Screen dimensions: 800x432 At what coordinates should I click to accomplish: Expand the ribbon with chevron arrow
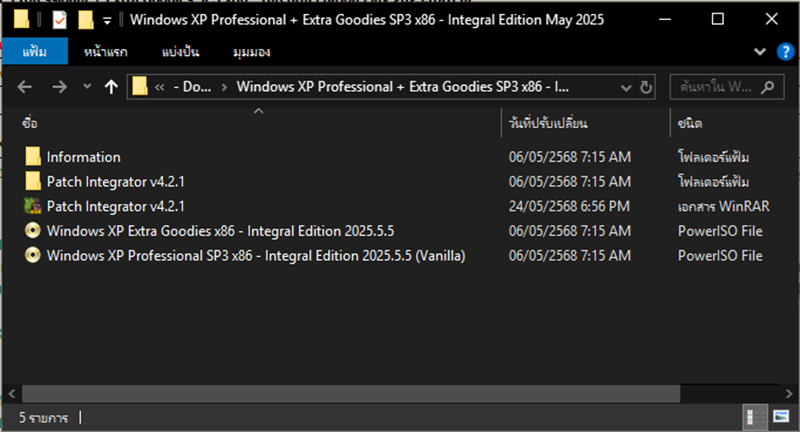click(760, 52)
